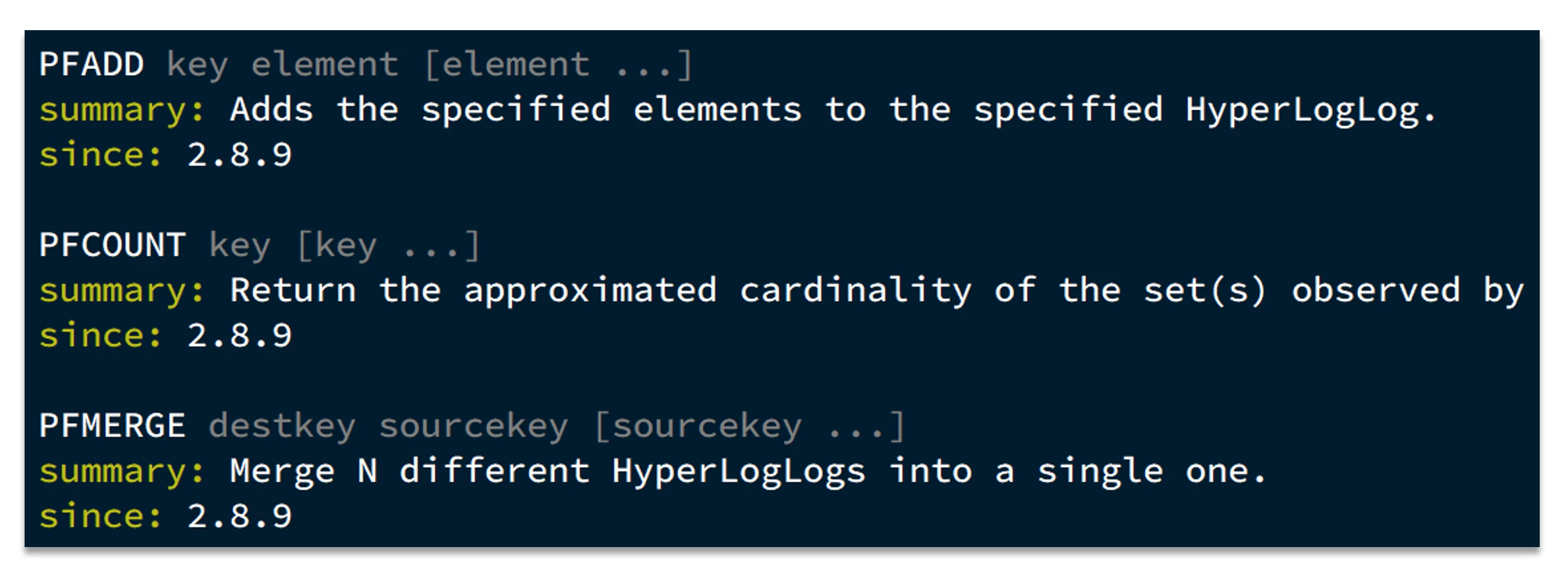Click the PFMERGE command name
Screen dimensions: 1568x576
pos(113,426)
